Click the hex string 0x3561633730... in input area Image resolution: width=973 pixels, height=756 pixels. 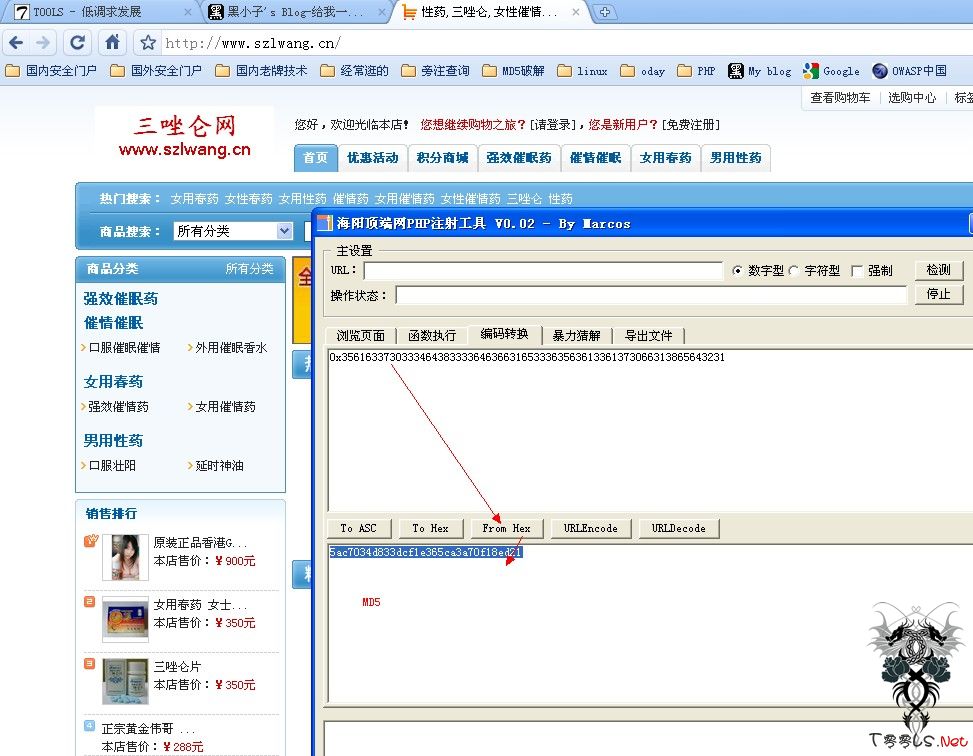pos(527,357)
